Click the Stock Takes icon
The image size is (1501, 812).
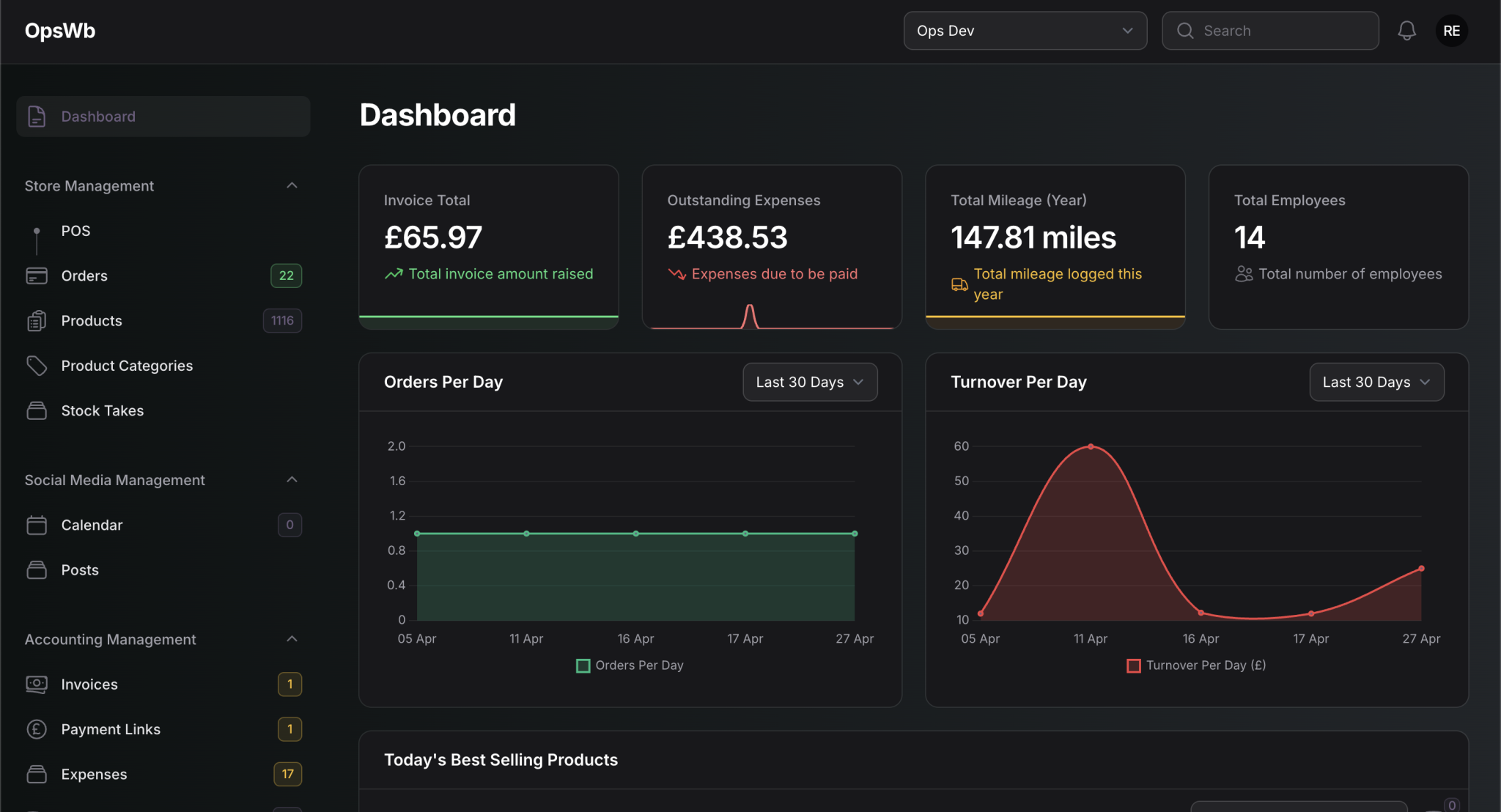point(37,410)
